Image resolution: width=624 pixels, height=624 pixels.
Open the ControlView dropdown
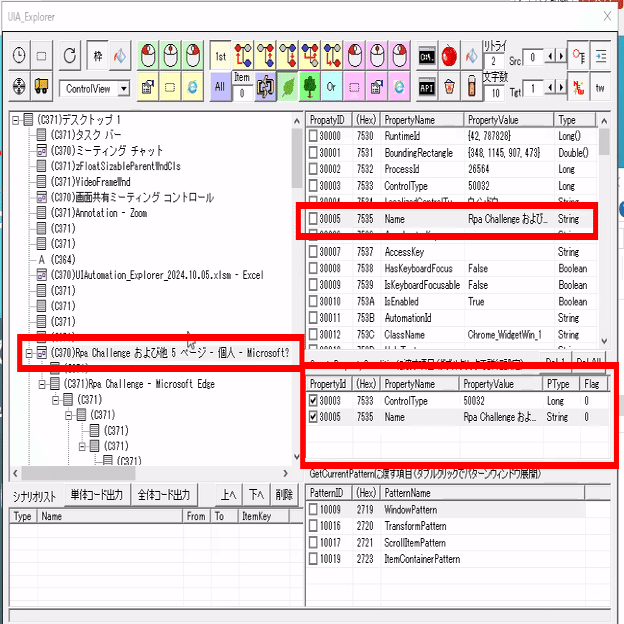coord(124,88)
